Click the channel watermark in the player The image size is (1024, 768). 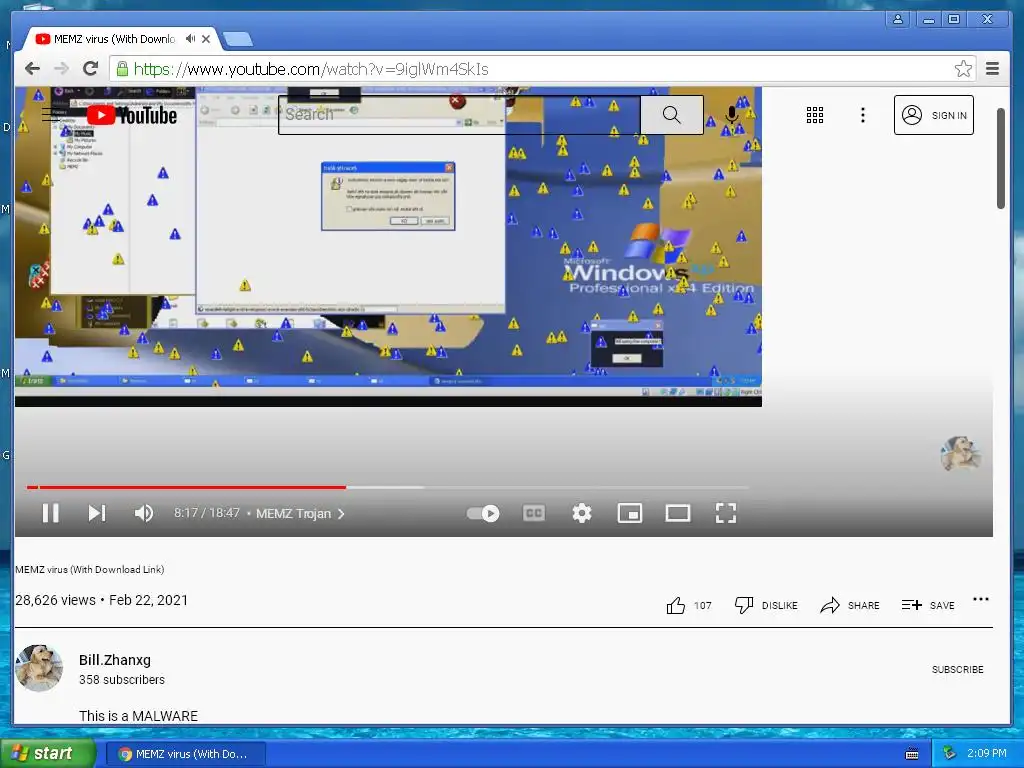(960, 453)
